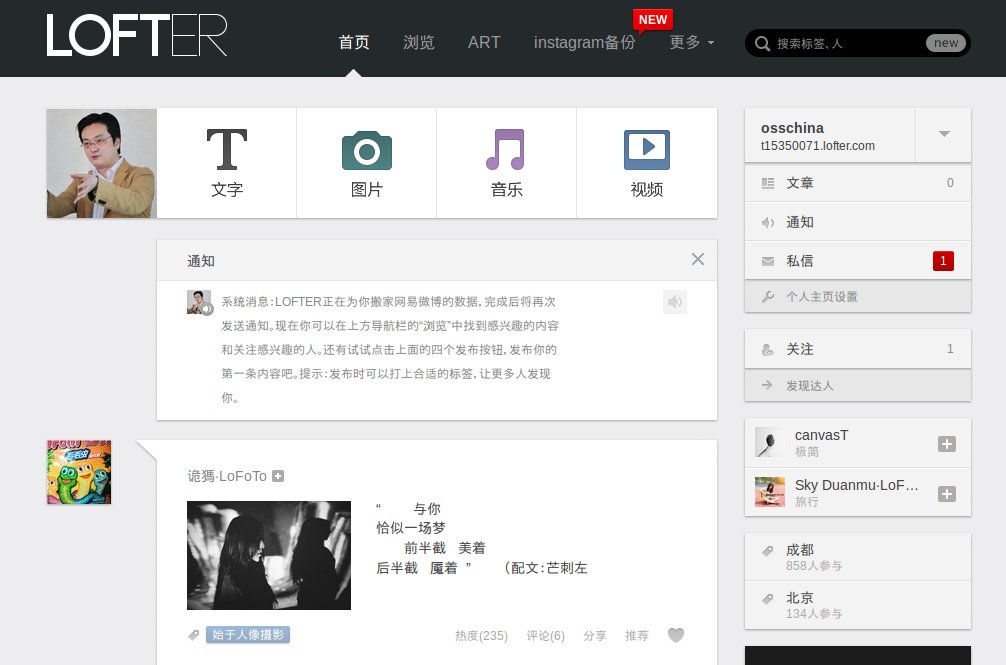1006x665 pixels.
Task: Click the 始于人像摄影 tag on the post
Action: 248,634
